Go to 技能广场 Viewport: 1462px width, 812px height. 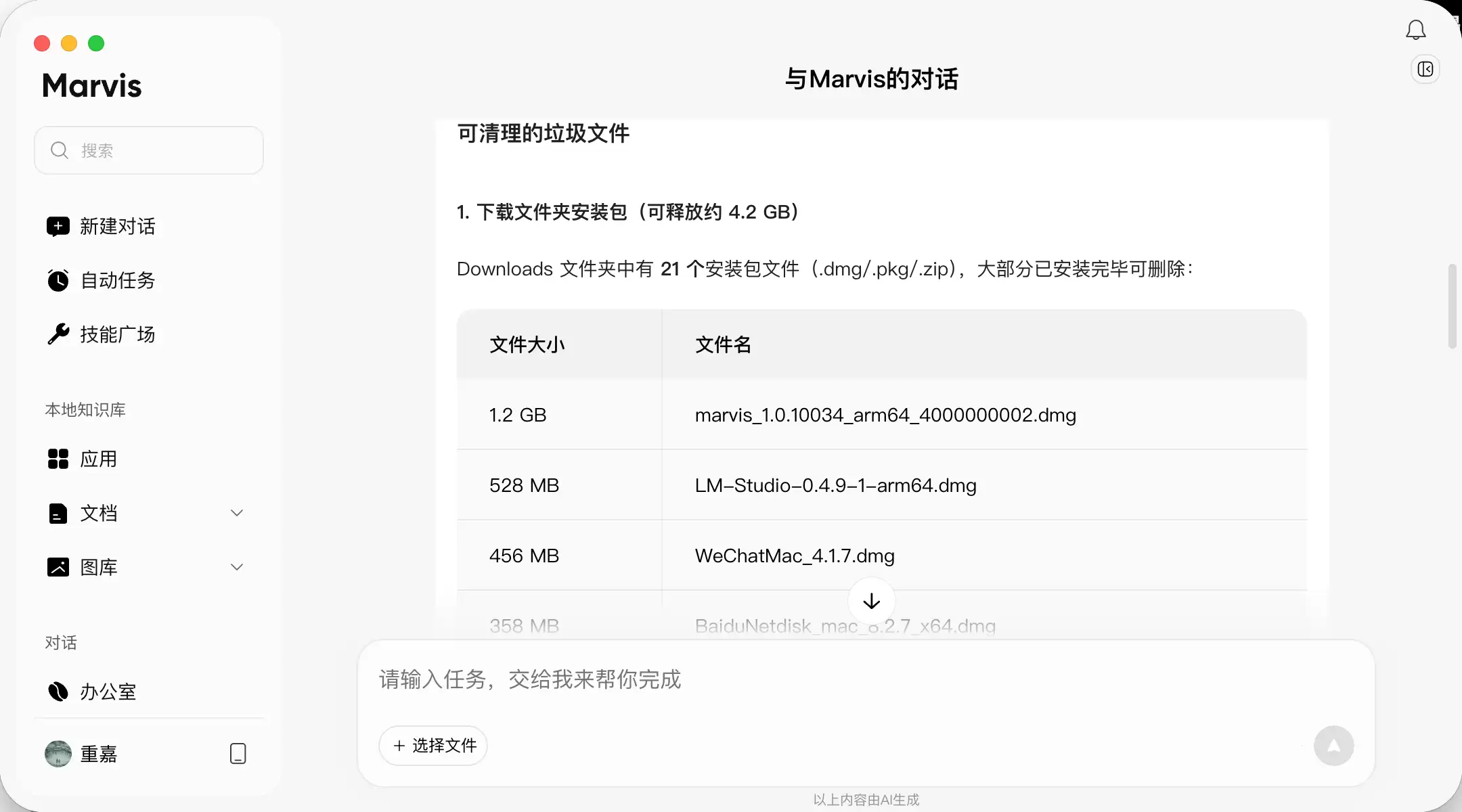coord(118,334)
